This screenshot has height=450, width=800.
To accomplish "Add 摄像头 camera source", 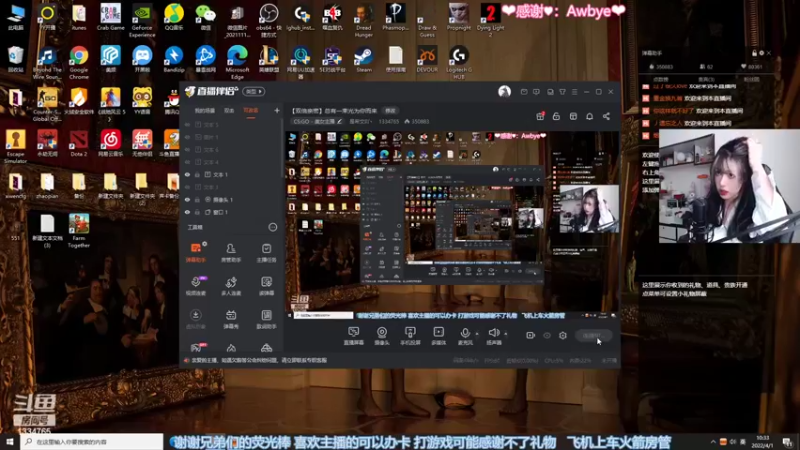I will point(382,336).
